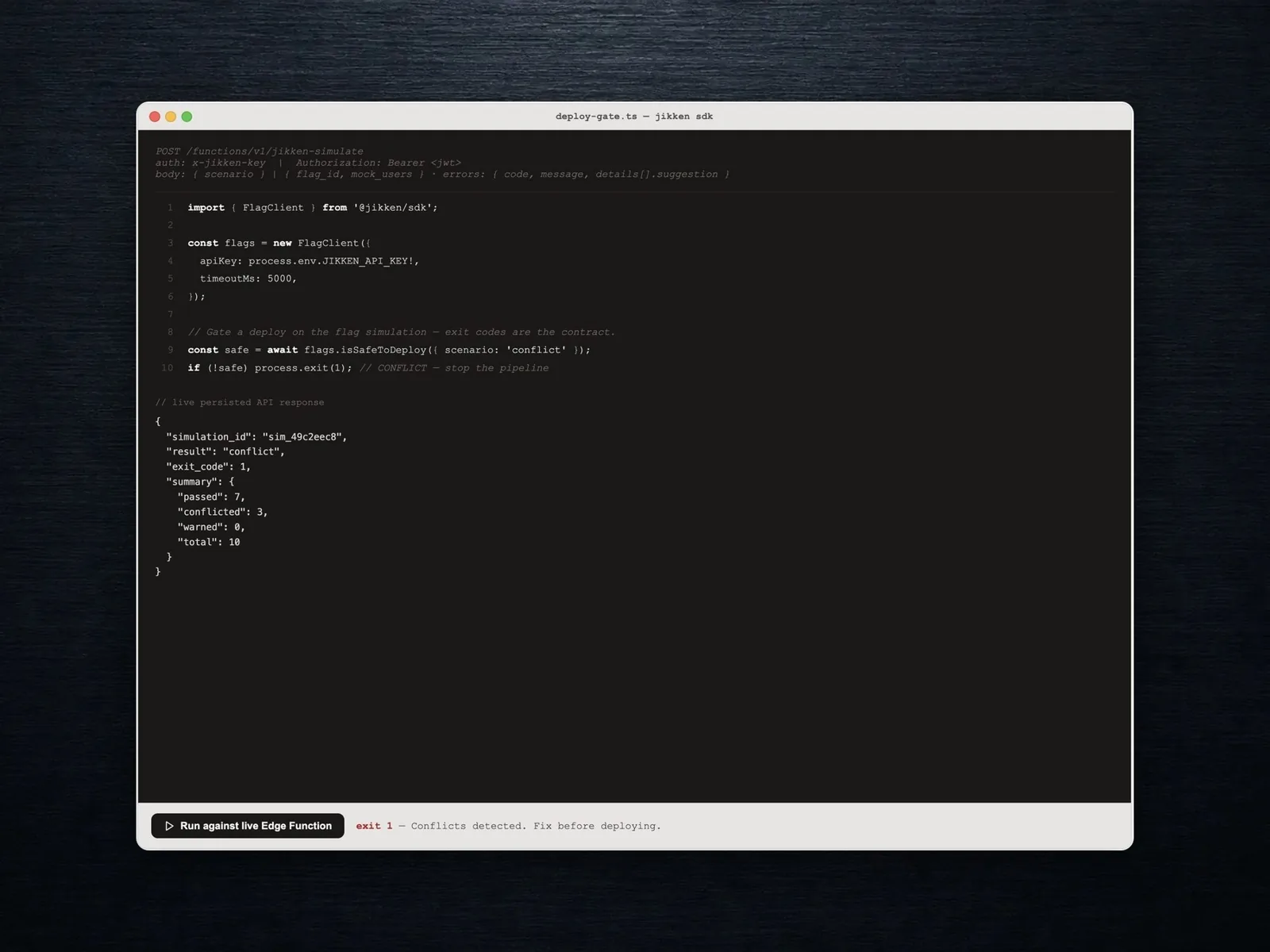Click the Run against live Edge Function button
Screen dimensions: 1270x952
[248, 826]
